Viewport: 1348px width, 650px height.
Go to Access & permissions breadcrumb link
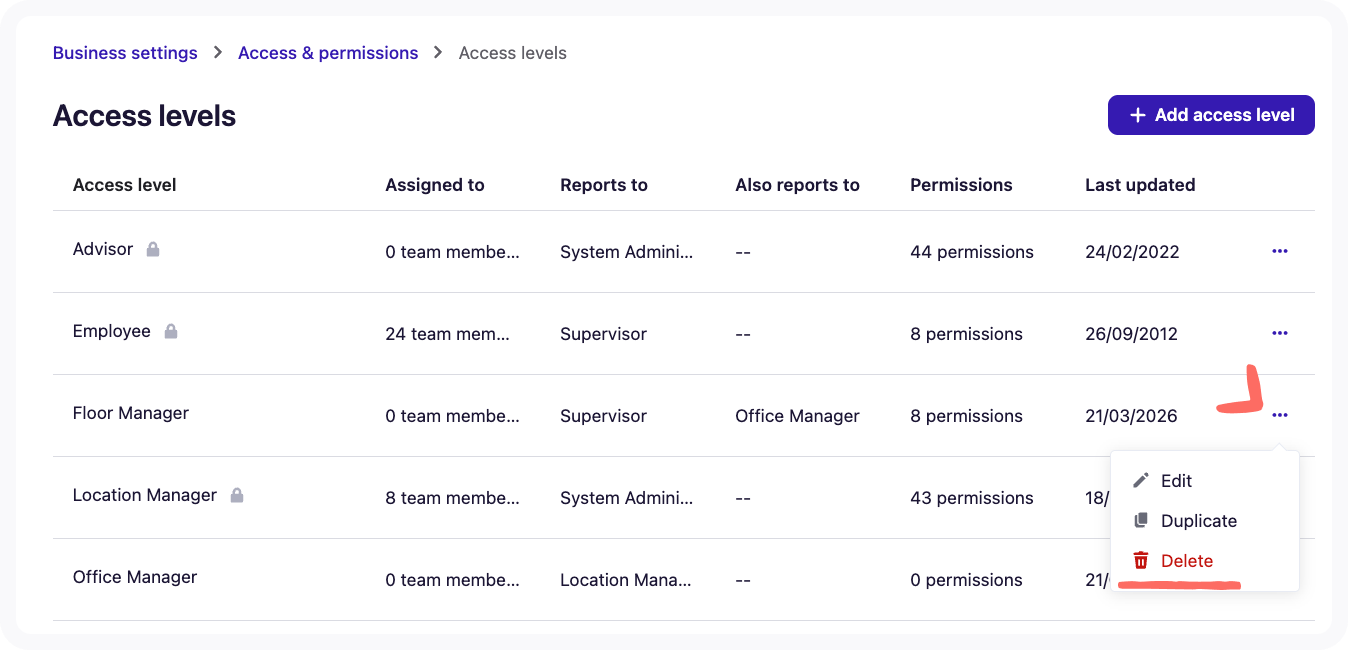[x=328, y=52]
